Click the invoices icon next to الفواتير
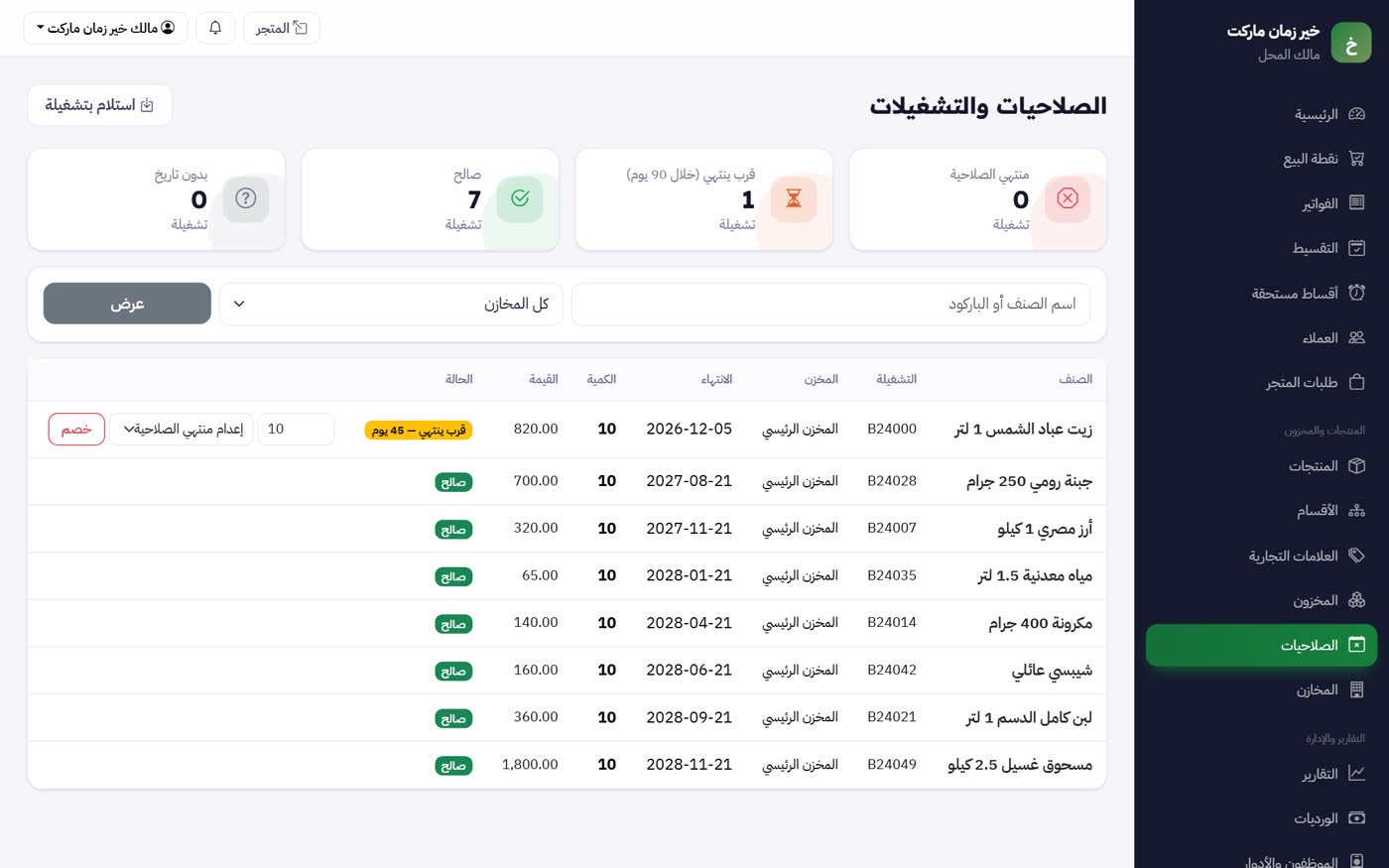 point(1356,203)
